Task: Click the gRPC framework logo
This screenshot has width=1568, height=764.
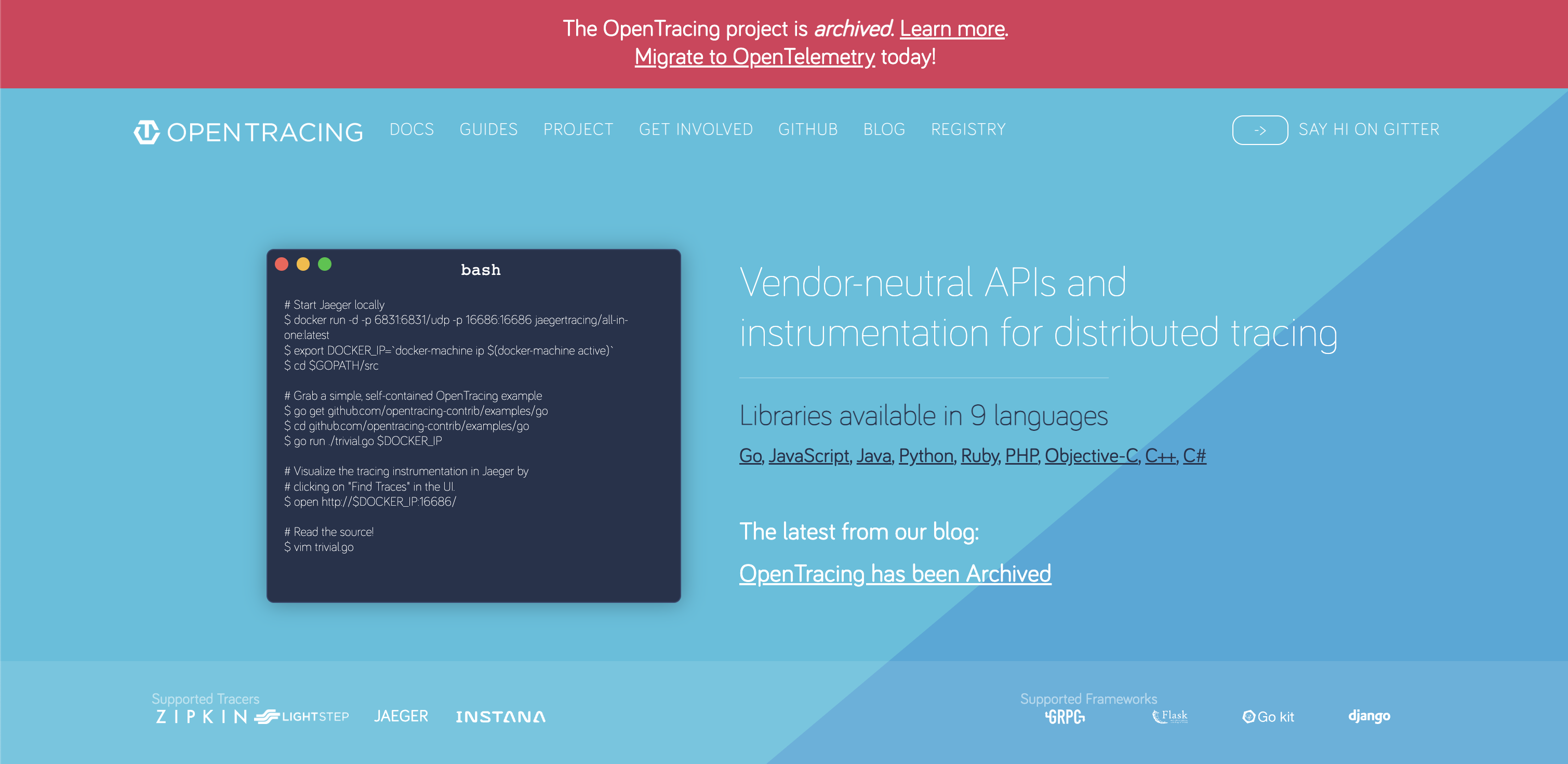Action: (1065, 717)
